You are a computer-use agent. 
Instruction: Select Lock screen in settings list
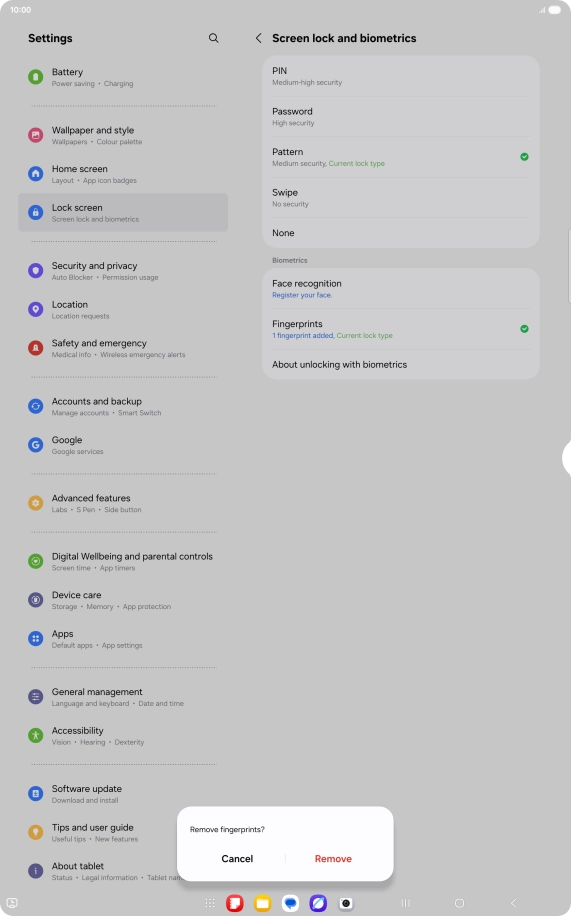point(123,213)
